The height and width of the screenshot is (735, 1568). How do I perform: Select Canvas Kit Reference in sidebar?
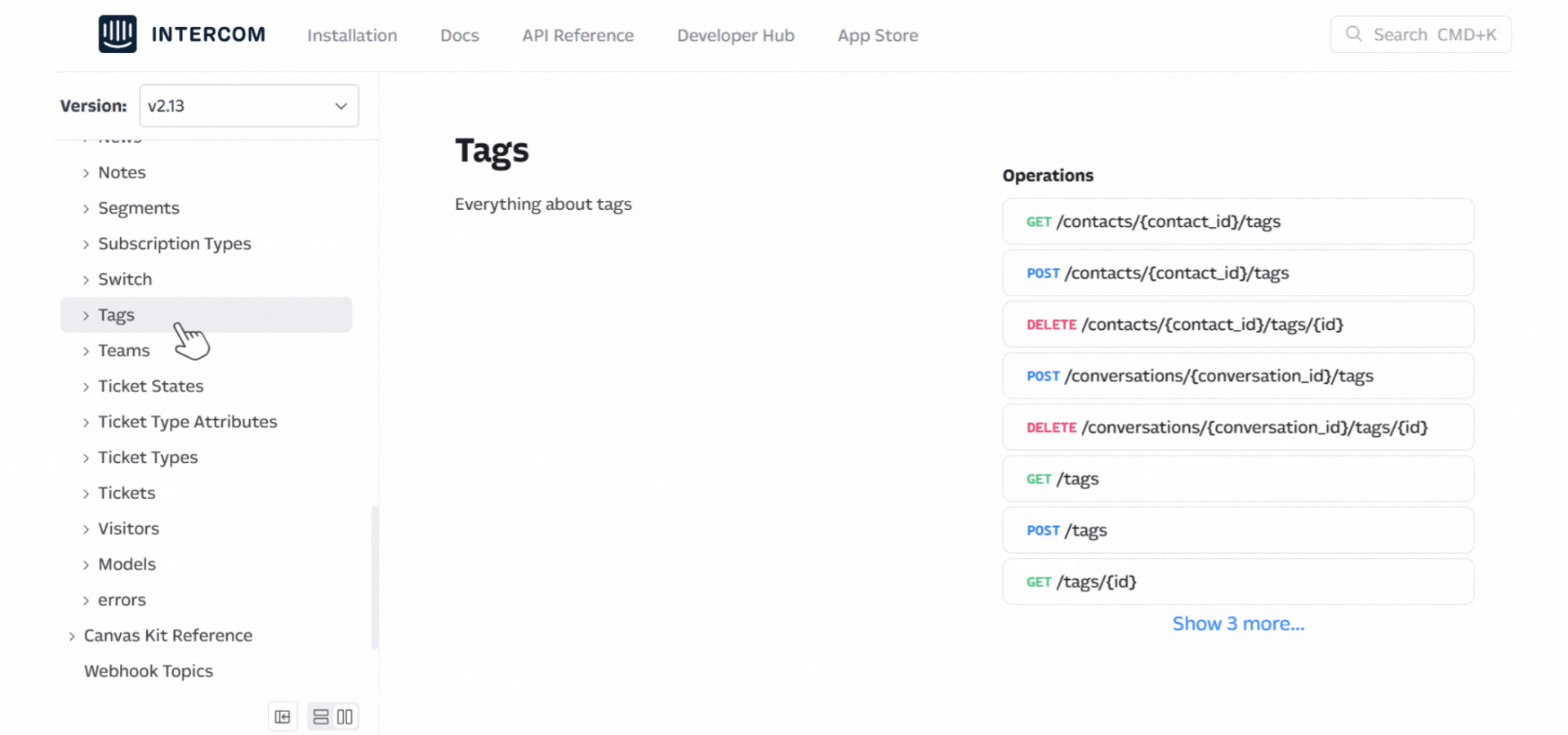point(168,635)
